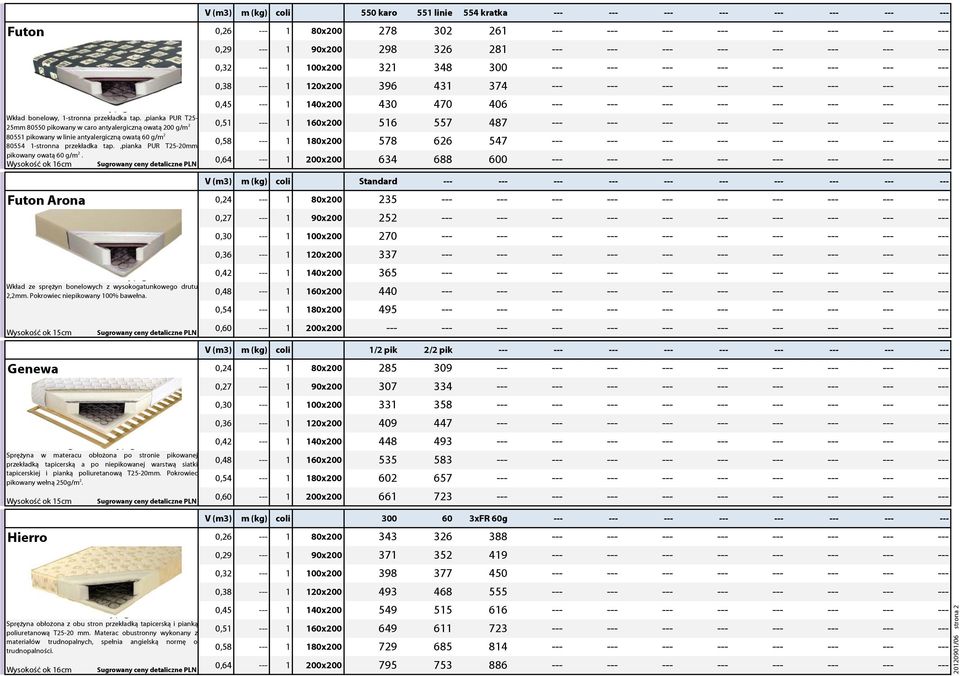Click price 302 in Futon 80x200 row
This screenshot has height=676, width=960.
(443, 31)
